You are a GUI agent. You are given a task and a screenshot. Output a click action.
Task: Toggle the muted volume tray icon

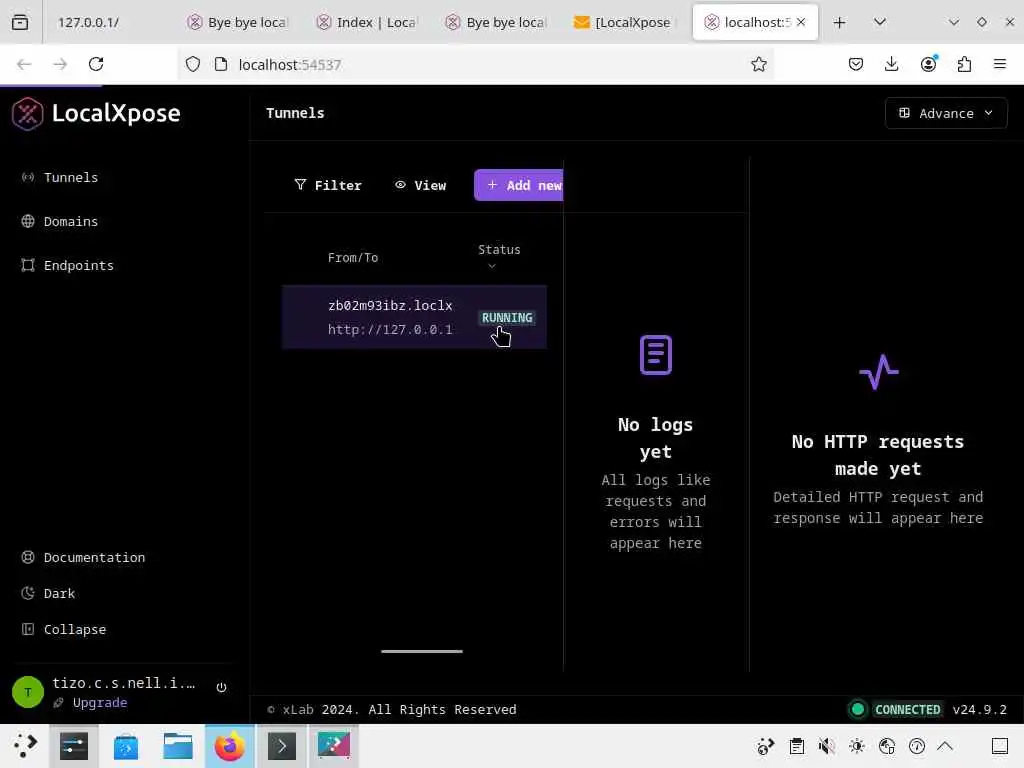(827, 746)
